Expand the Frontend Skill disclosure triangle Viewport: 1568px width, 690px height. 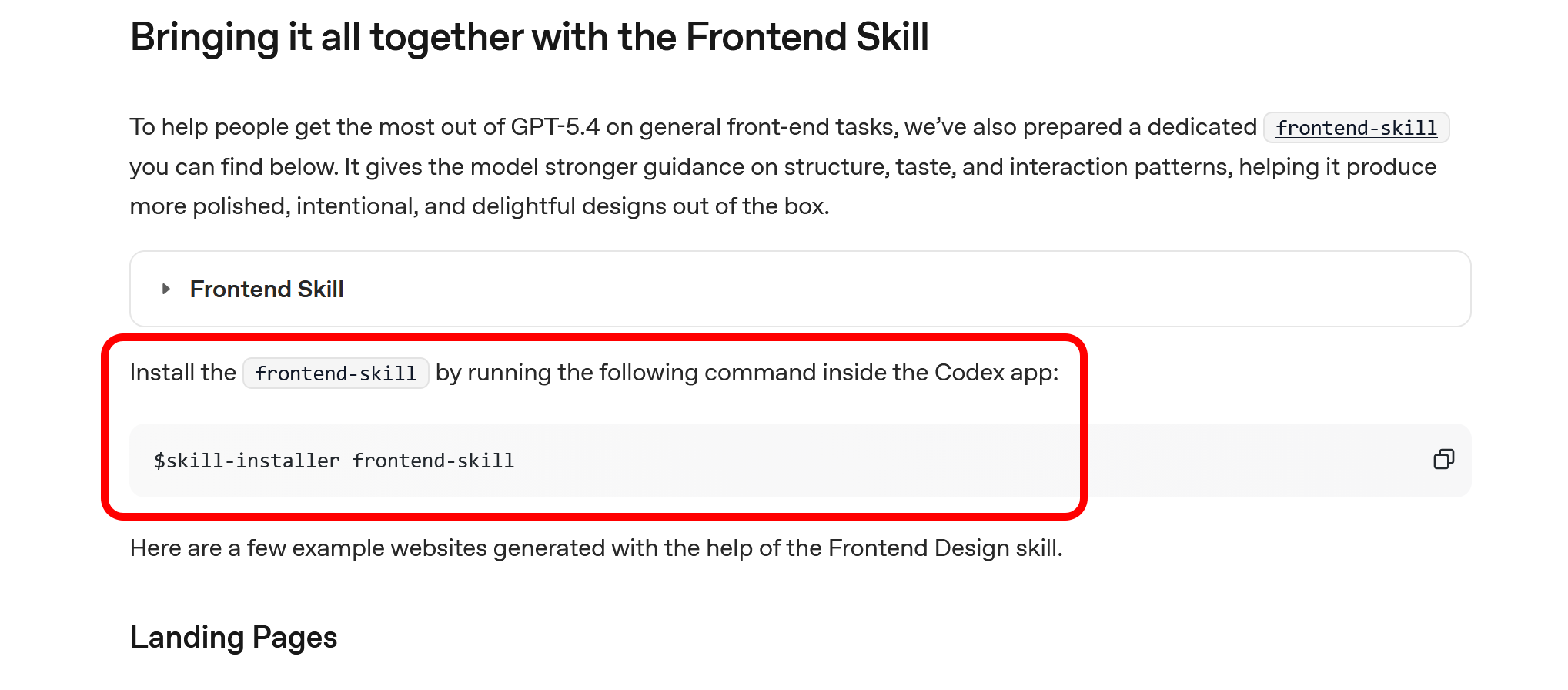(x=165, y=290)
